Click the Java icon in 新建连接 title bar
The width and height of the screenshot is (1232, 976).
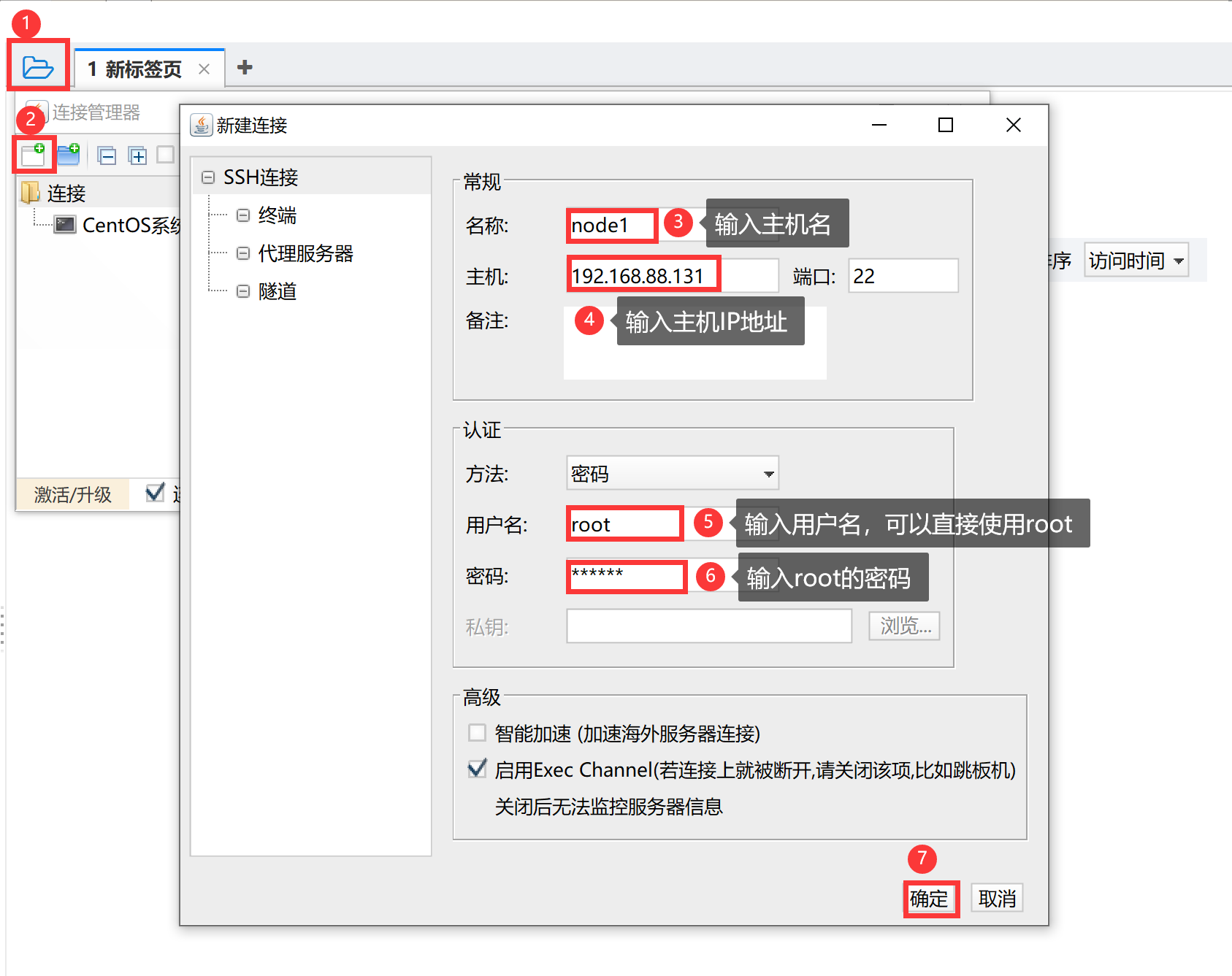(x=201, y=126)
